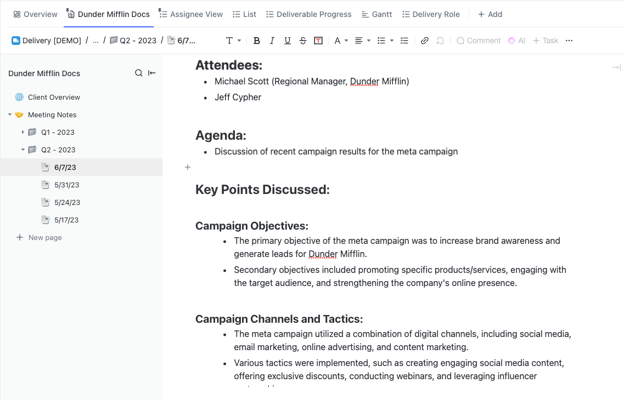Click the Q2 - 2023 breadcrumb link

[x=133, y=41]
